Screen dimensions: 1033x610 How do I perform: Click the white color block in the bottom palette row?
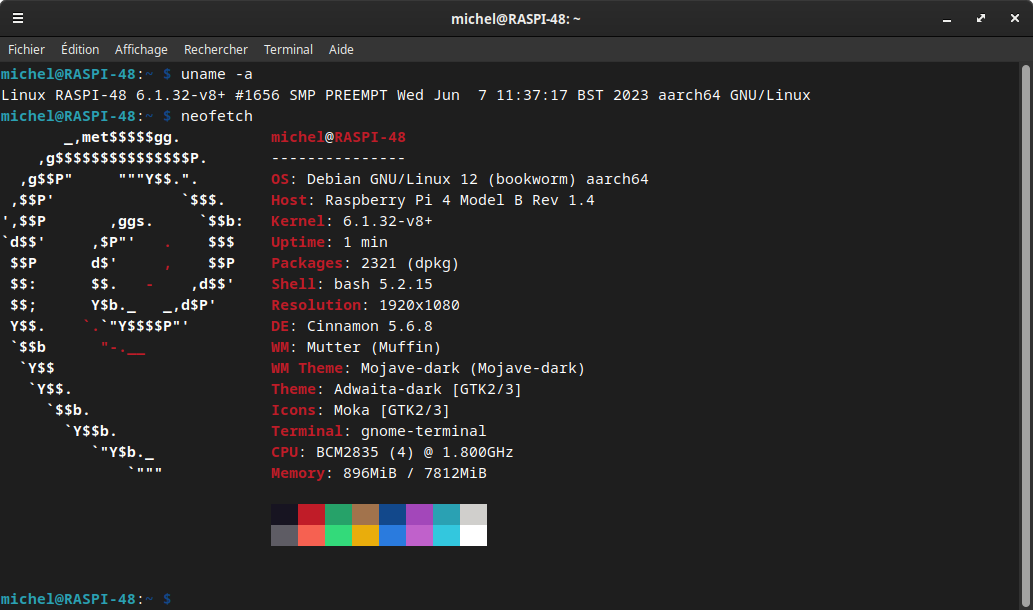[x=473, y=536]
